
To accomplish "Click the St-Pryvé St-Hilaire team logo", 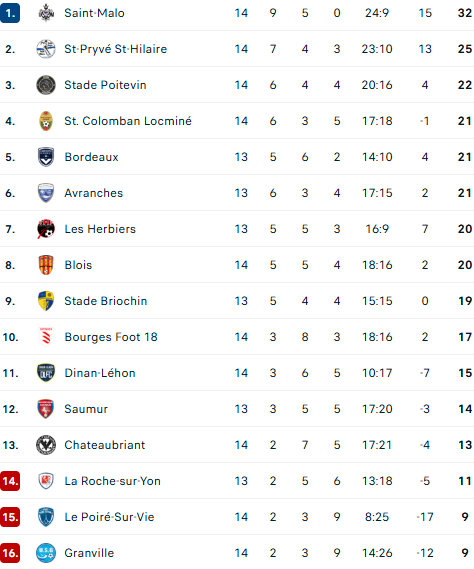I will point(46,49).
